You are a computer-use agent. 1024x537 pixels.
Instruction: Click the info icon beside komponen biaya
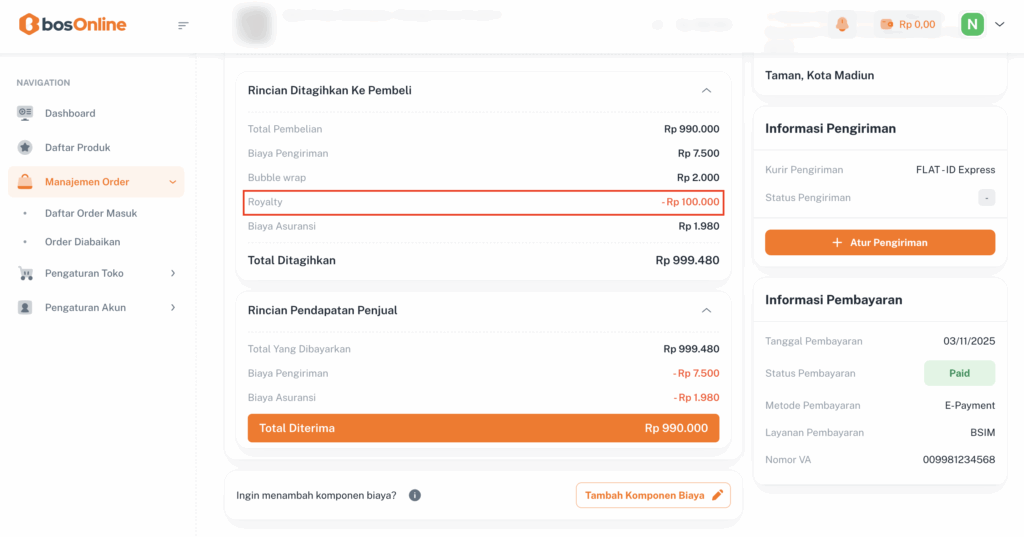click(415, 495)
